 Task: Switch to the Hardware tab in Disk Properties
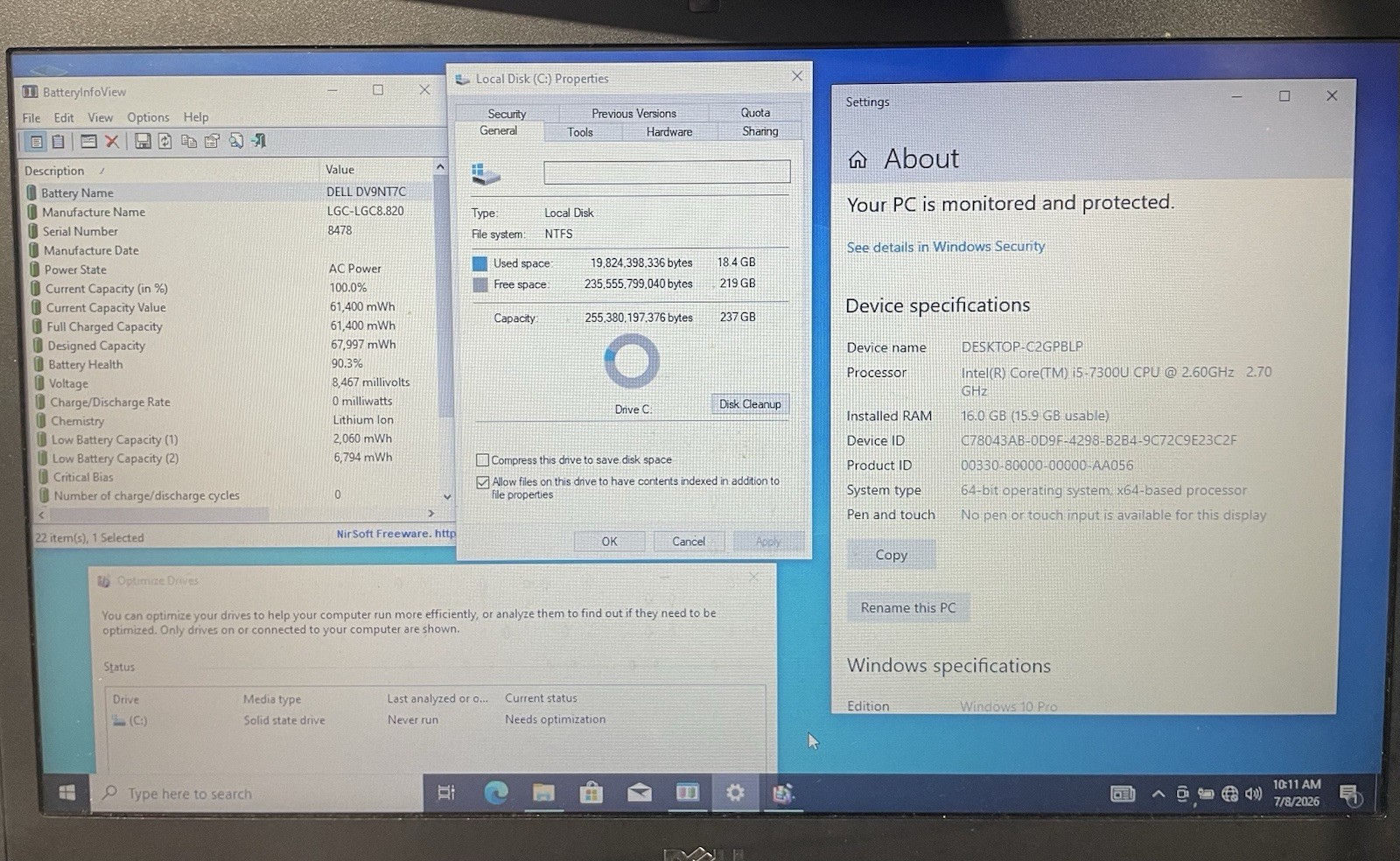[x=669, y=132]
